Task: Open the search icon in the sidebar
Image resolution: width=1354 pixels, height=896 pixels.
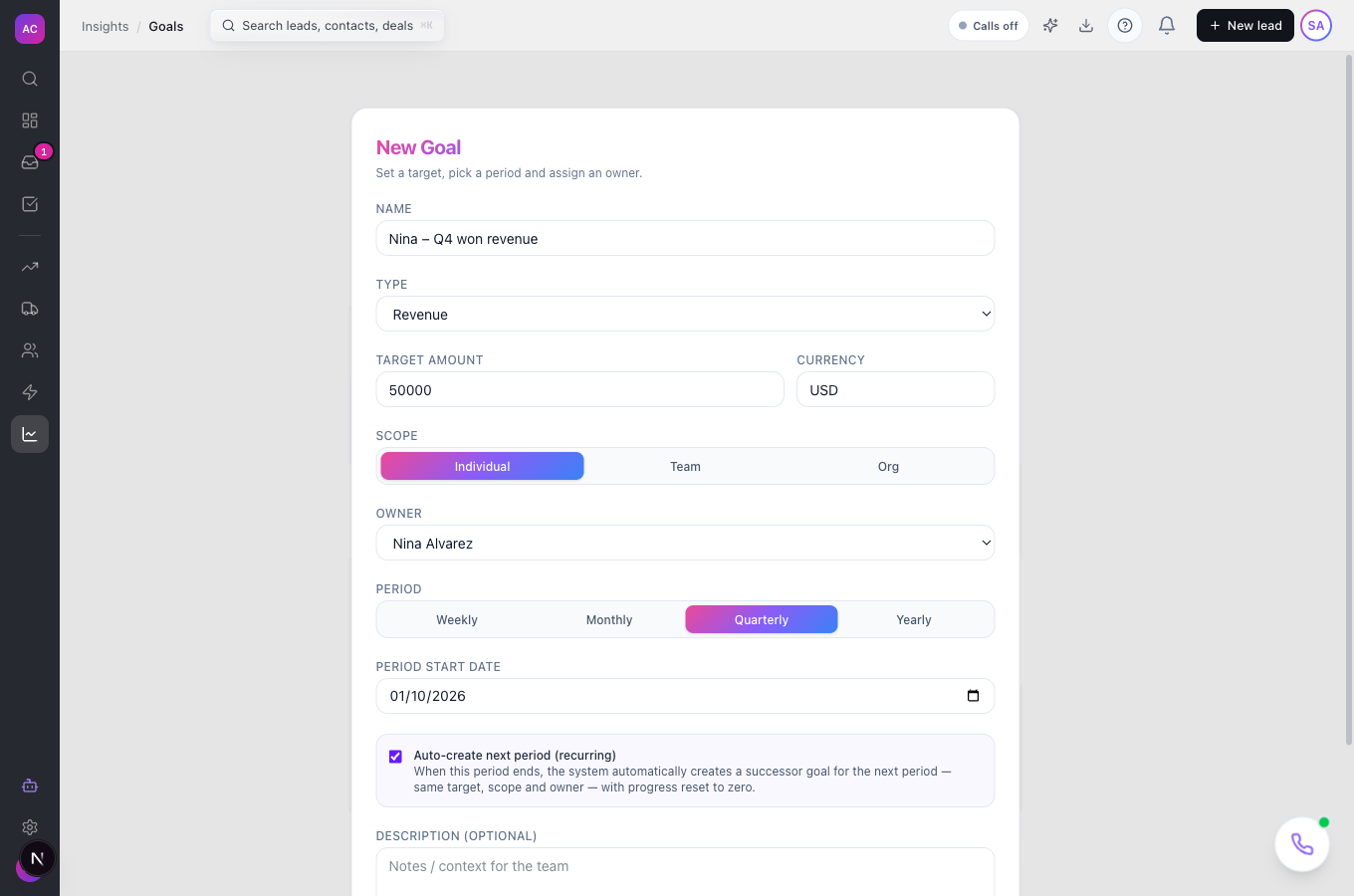Action: coord(30,79)
